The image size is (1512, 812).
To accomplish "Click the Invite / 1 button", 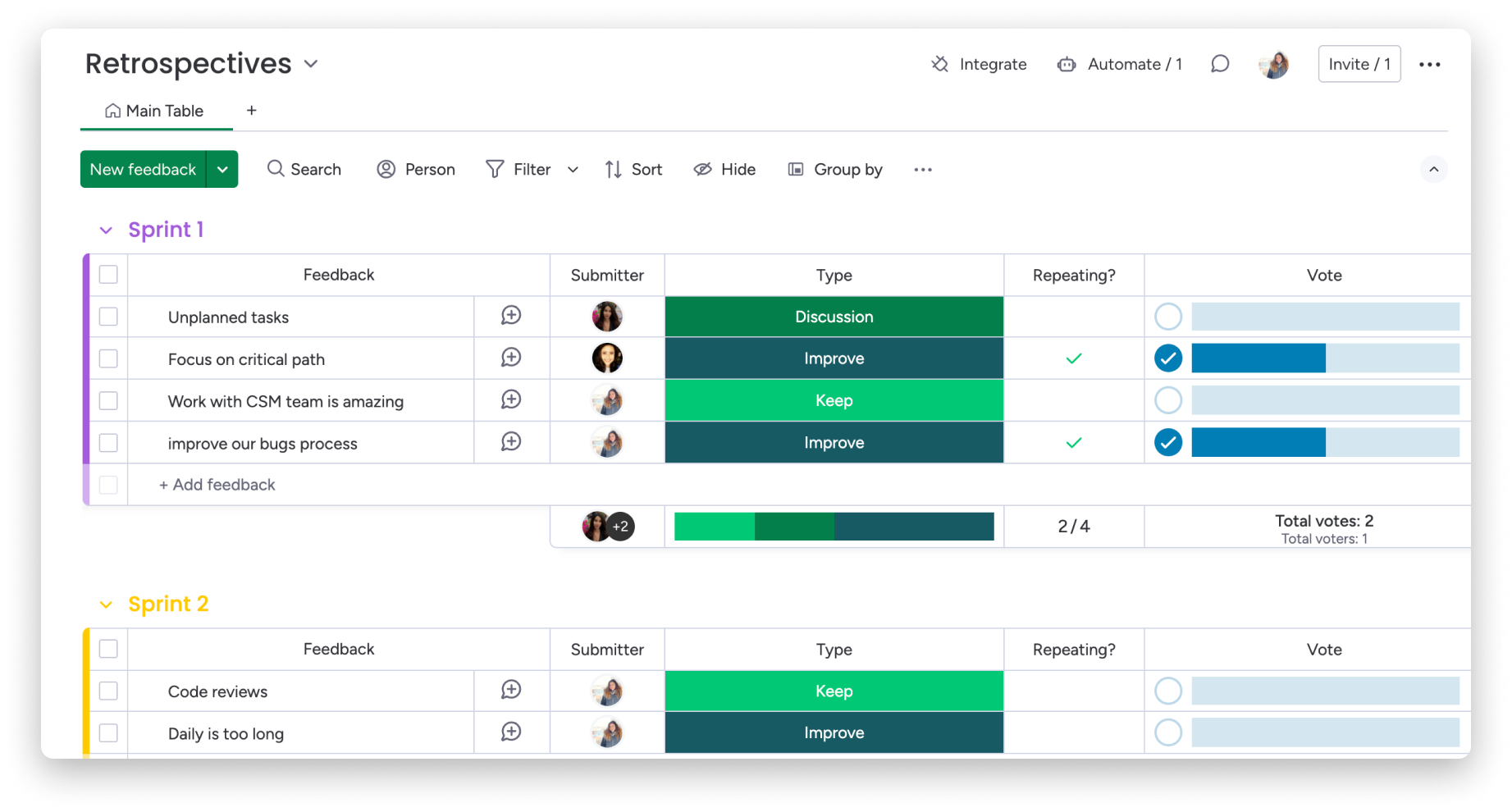I will [1359, 64].
